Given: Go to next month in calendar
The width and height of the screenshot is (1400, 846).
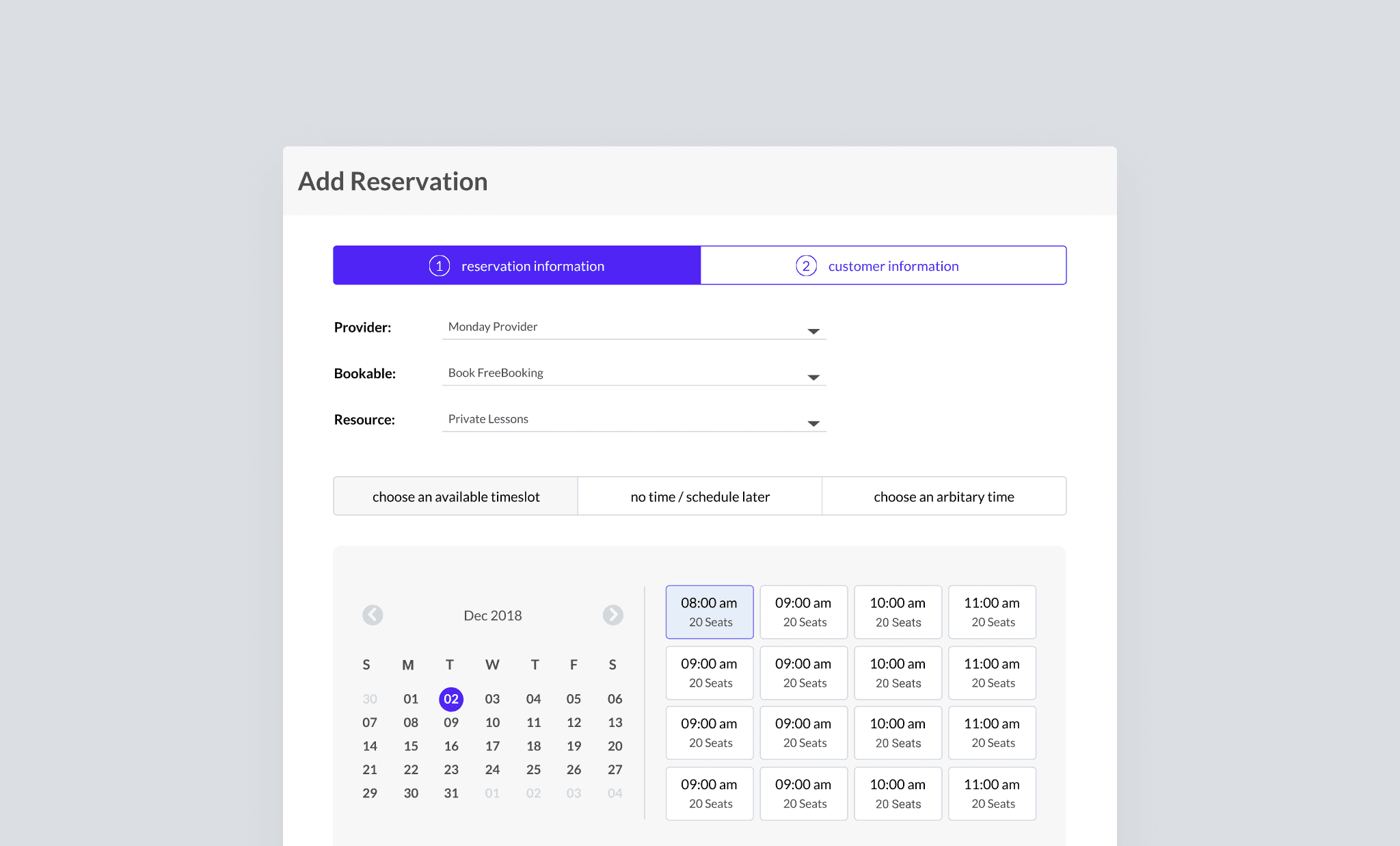Looking at the screenshot, I should (612, 615).
